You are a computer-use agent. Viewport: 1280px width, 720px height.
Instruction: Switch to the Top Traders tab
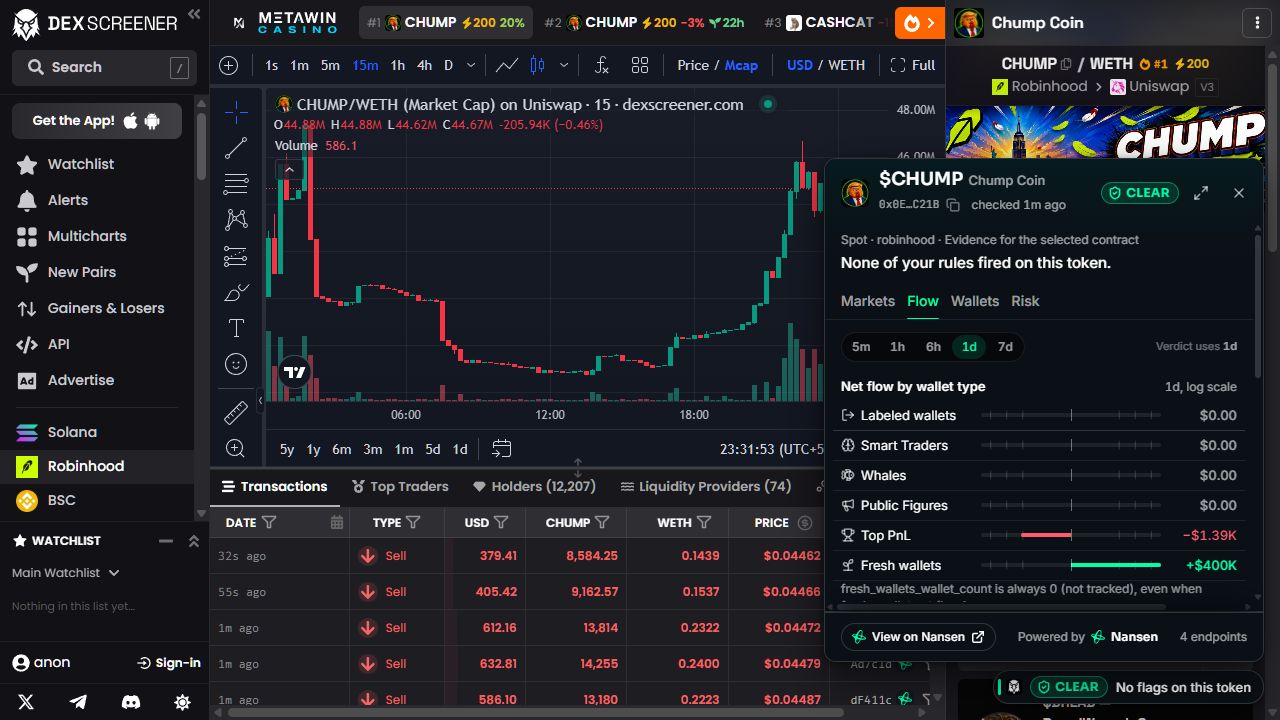click(400, 486)
